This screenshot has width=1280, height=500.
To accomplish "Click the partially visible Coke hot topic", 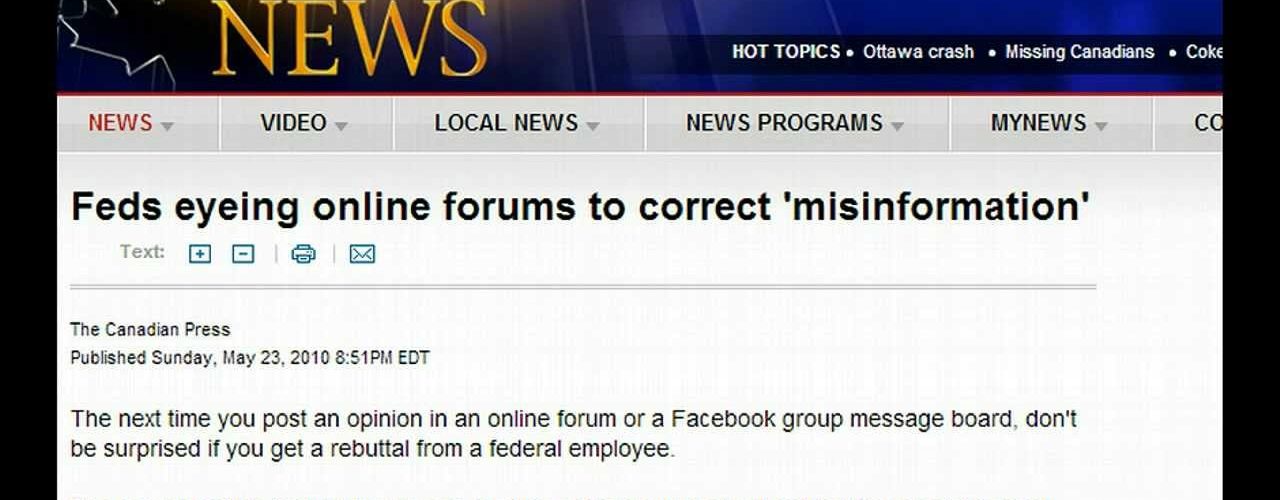I will [1203, 52].
